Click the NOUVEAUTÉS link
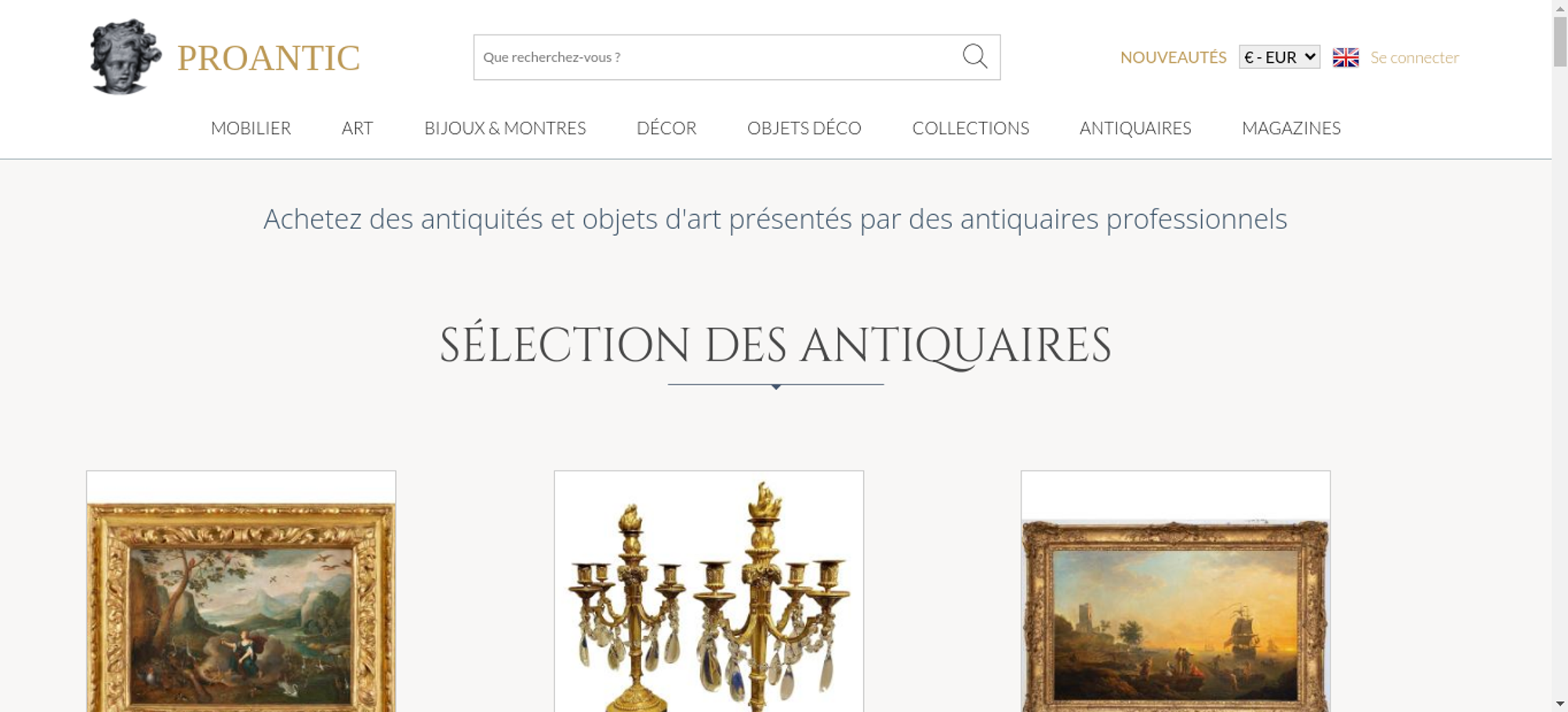Viewport: 1568px width, 712px height. click(x=1173, y=57)
